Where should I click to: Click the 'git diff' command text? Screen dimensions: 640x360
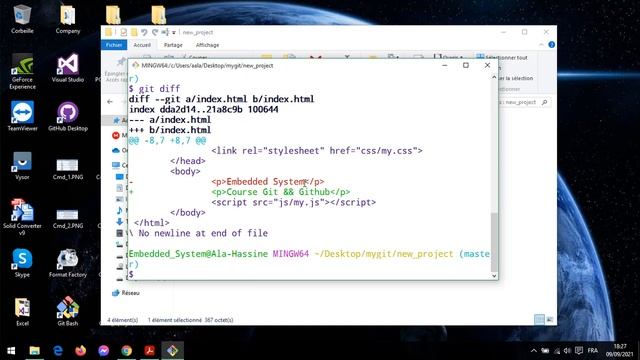coord(159,89)
